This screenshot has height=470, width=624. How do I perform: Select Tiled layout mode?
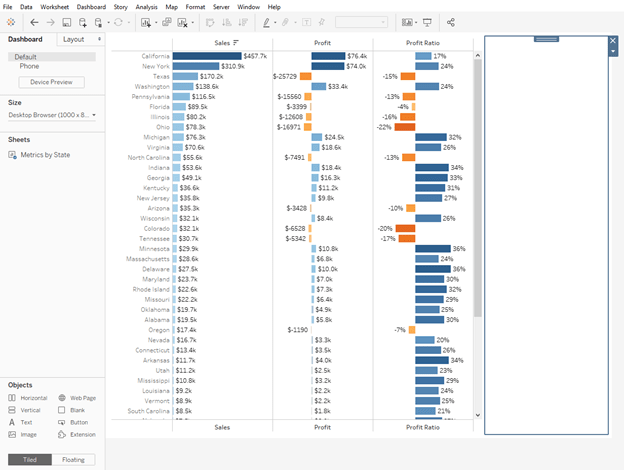click(x=29, y=460)
